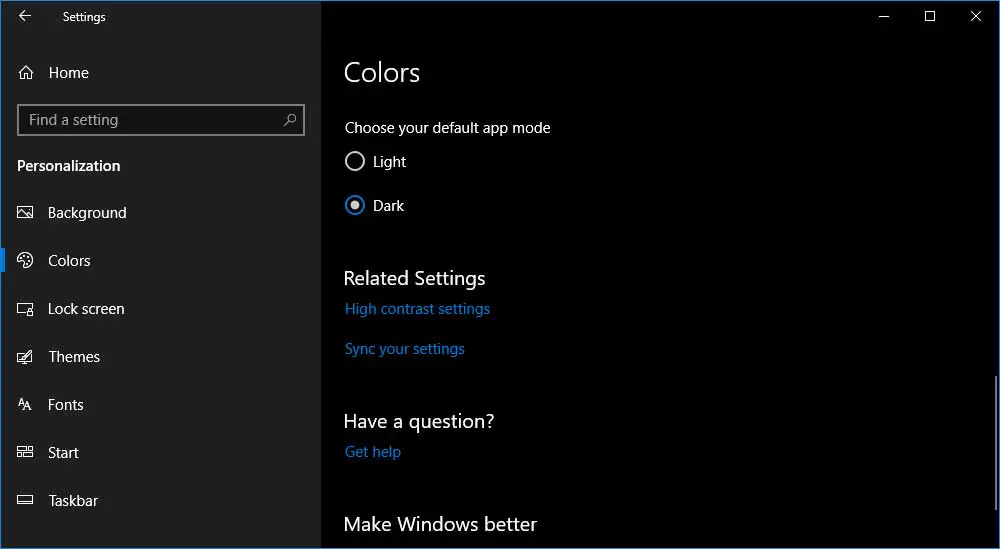Click the Get help link
Viewport: 1000px width, 549px height.
[372, 452]
